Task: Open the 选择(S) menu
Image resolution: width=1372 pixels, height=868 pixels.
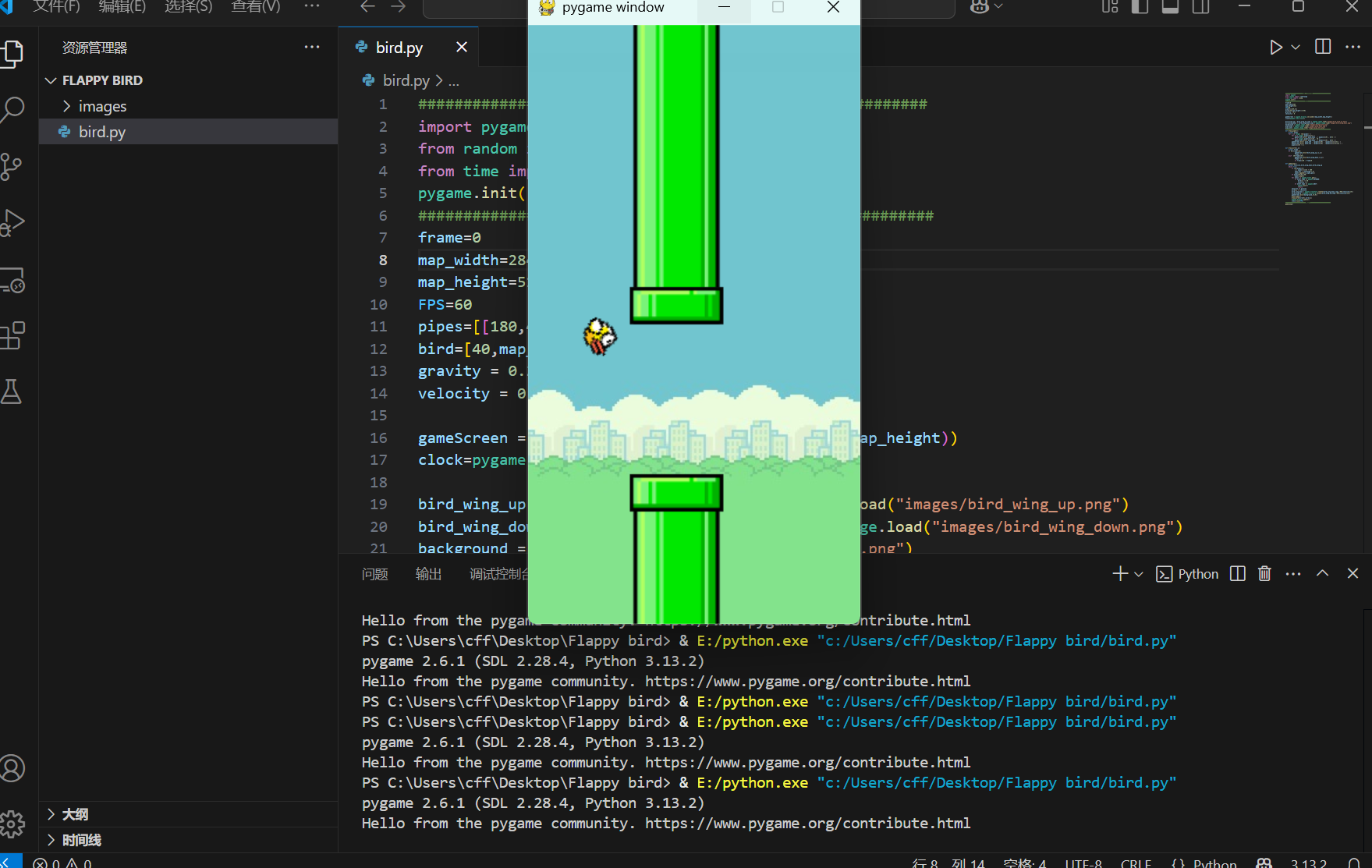Action: [189, 7]
